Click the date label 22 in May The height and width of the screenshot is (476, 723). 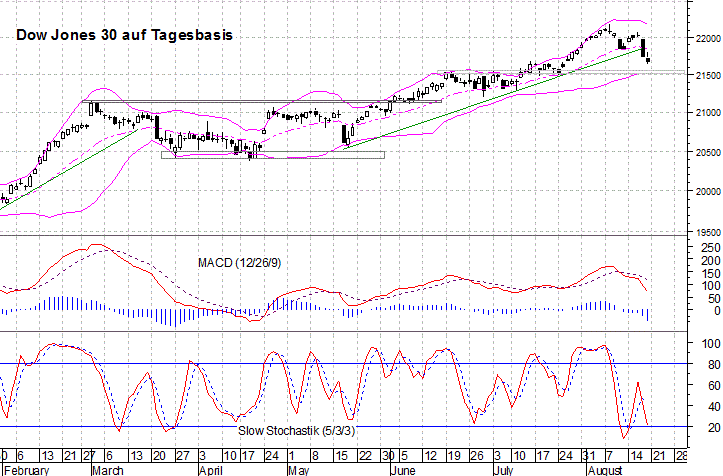[365, 456]
